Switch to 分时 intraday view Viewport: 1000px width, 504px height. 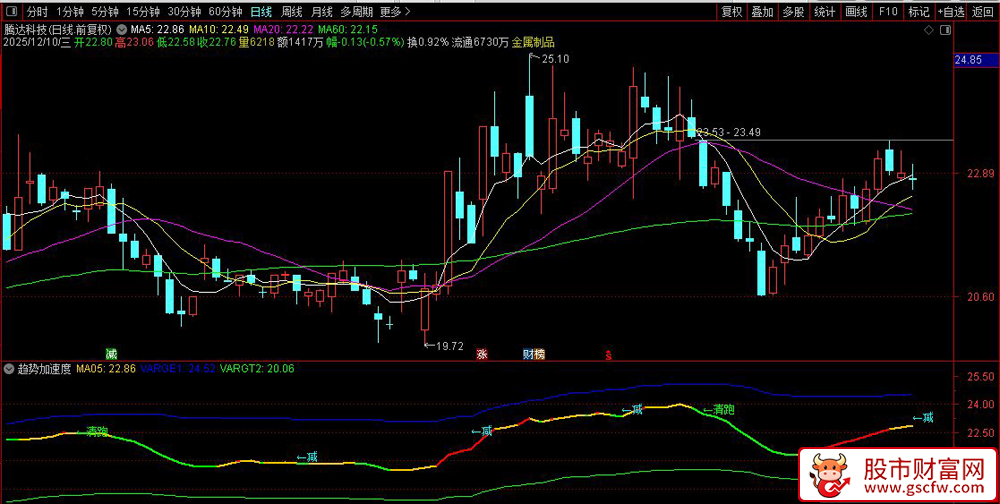point(37,12)
